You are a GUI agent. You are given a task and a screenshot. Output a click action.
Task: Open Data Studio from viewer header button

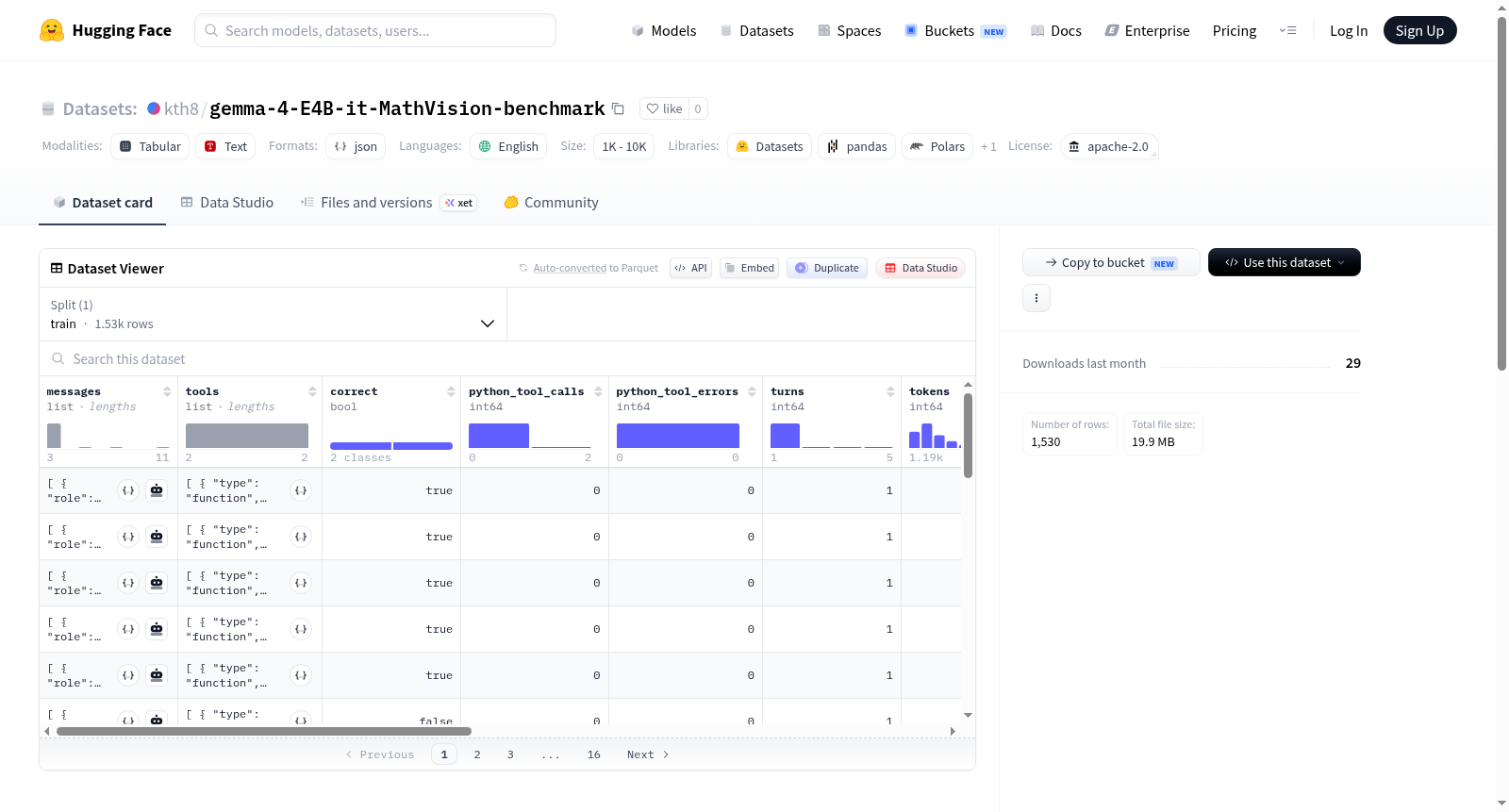[920, 268]
